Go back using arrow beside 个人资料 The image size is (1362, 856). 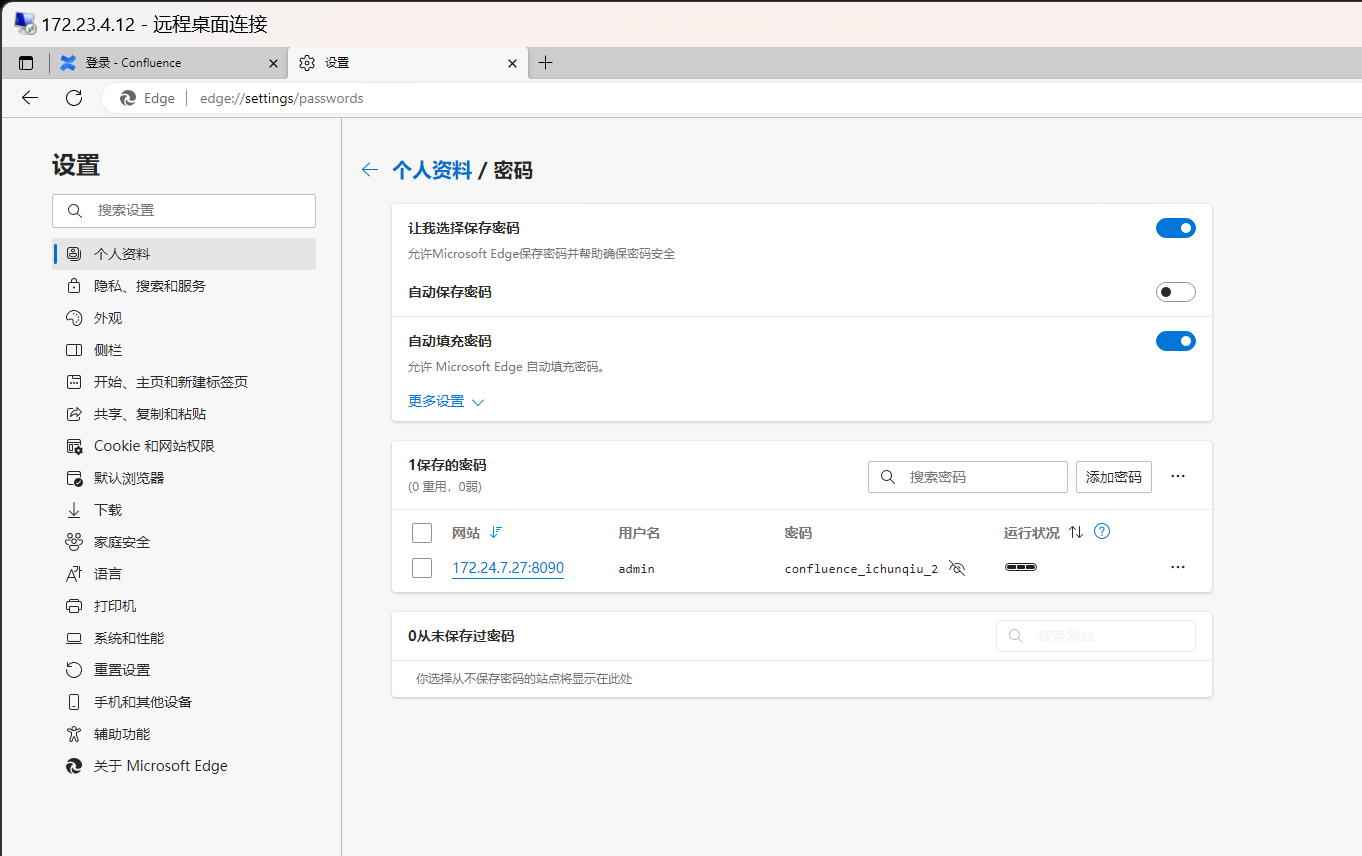click(x=370, y=170)
